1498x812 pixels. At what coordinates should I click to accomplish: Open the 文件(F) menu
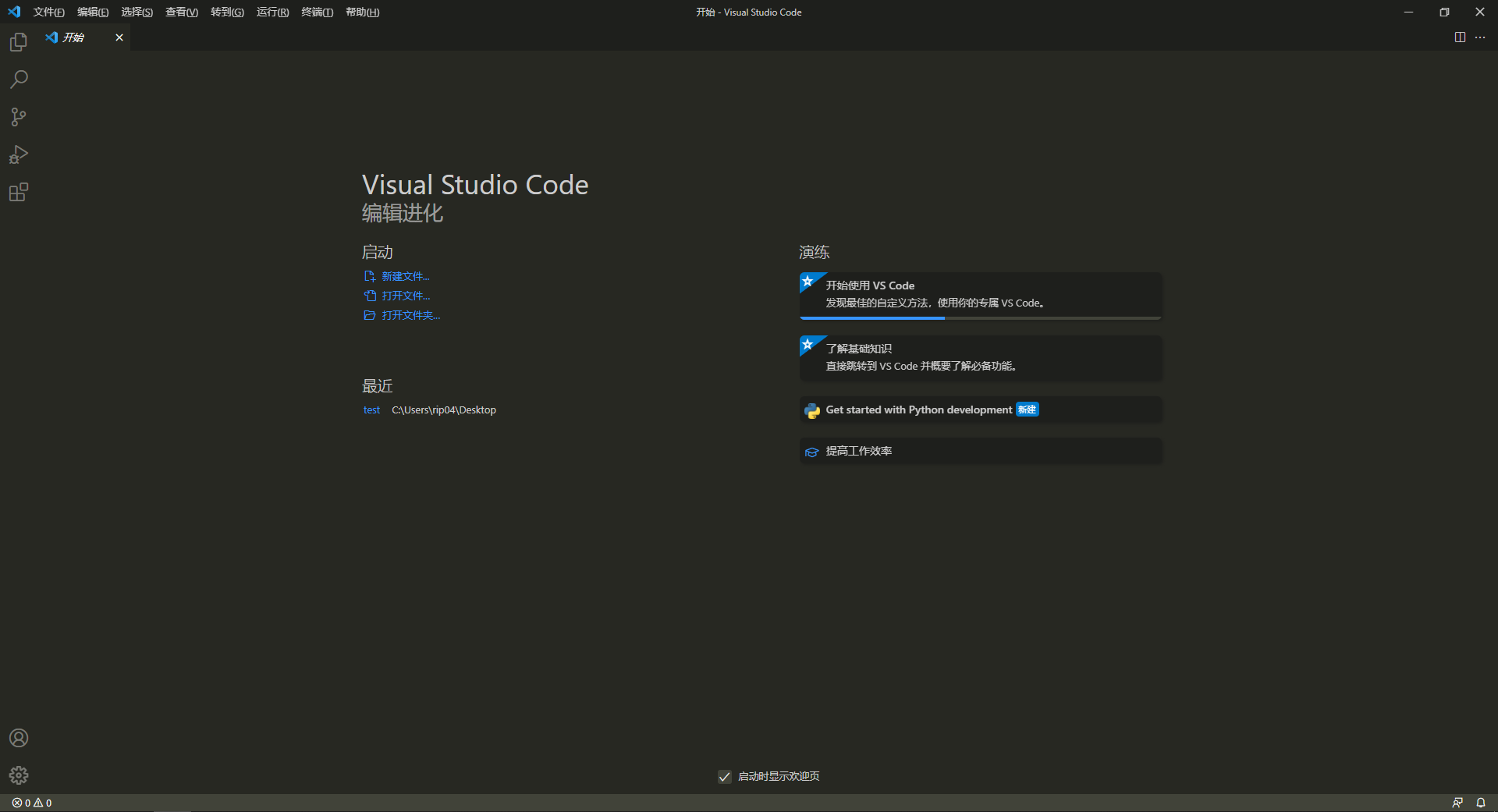click(x=48, y=12)
